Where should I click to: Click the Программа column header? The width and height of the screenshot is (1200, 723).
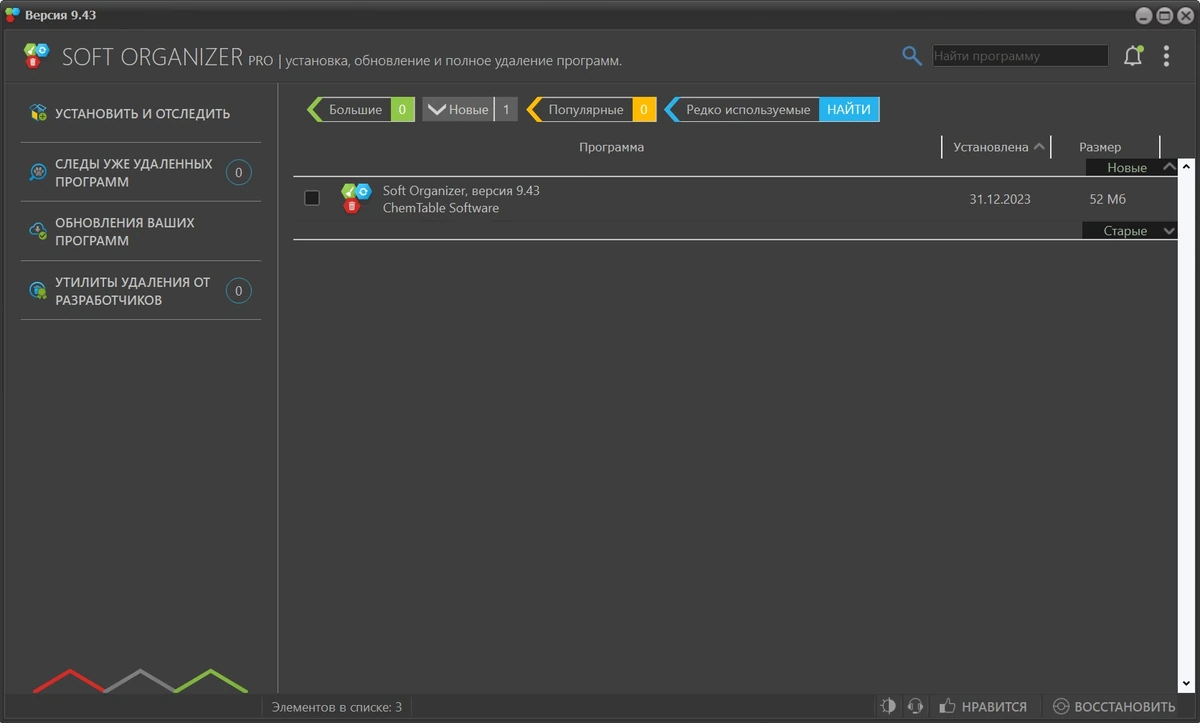[x=611, y=147]
